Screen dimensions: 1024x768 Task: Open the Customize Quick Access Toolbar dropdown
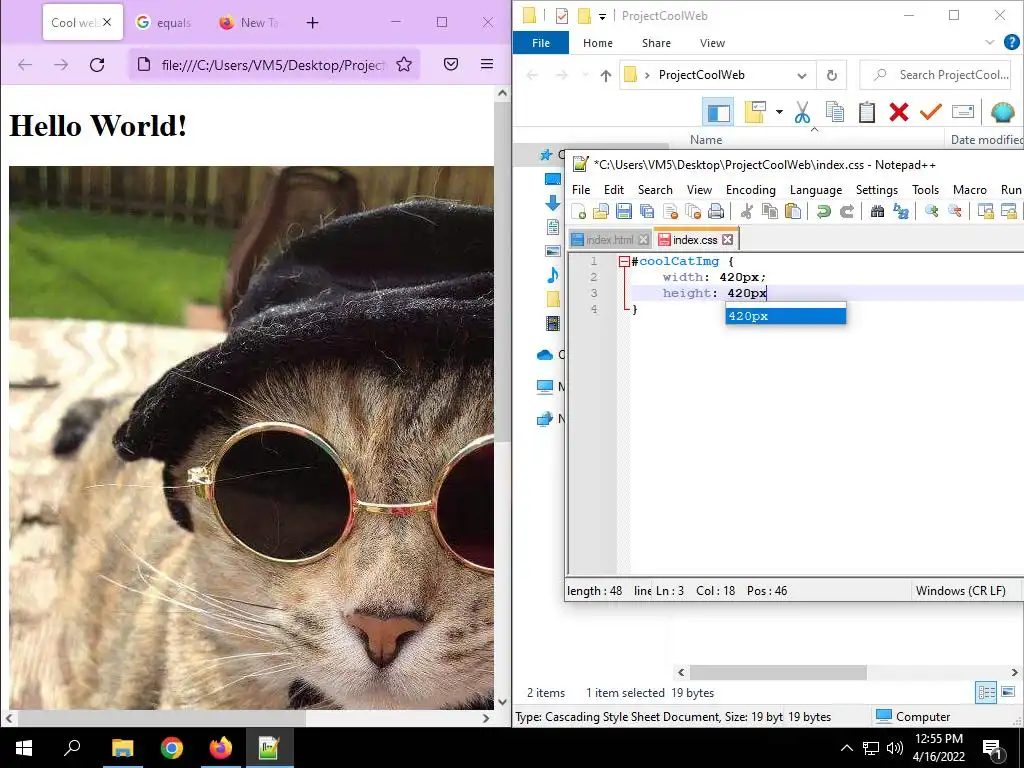tap(602, 16)
